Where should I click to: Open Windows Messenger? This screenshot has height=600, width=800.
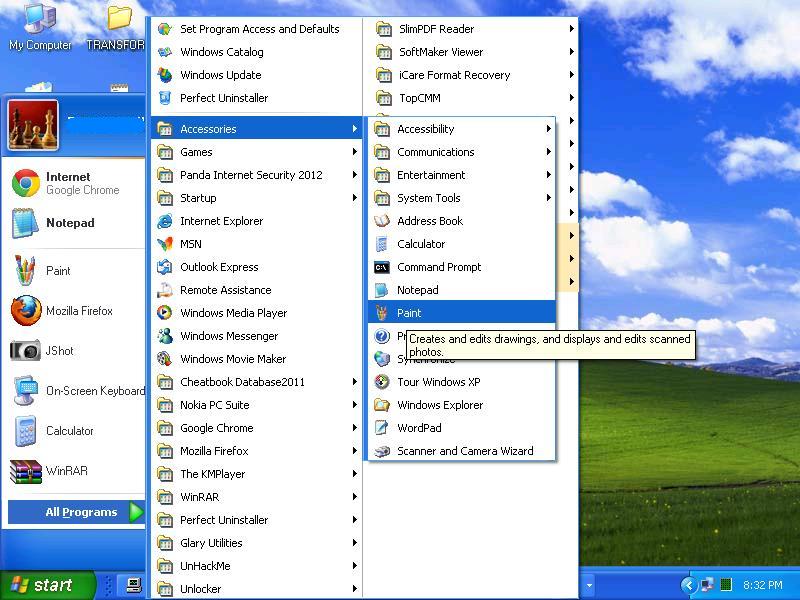257,336
